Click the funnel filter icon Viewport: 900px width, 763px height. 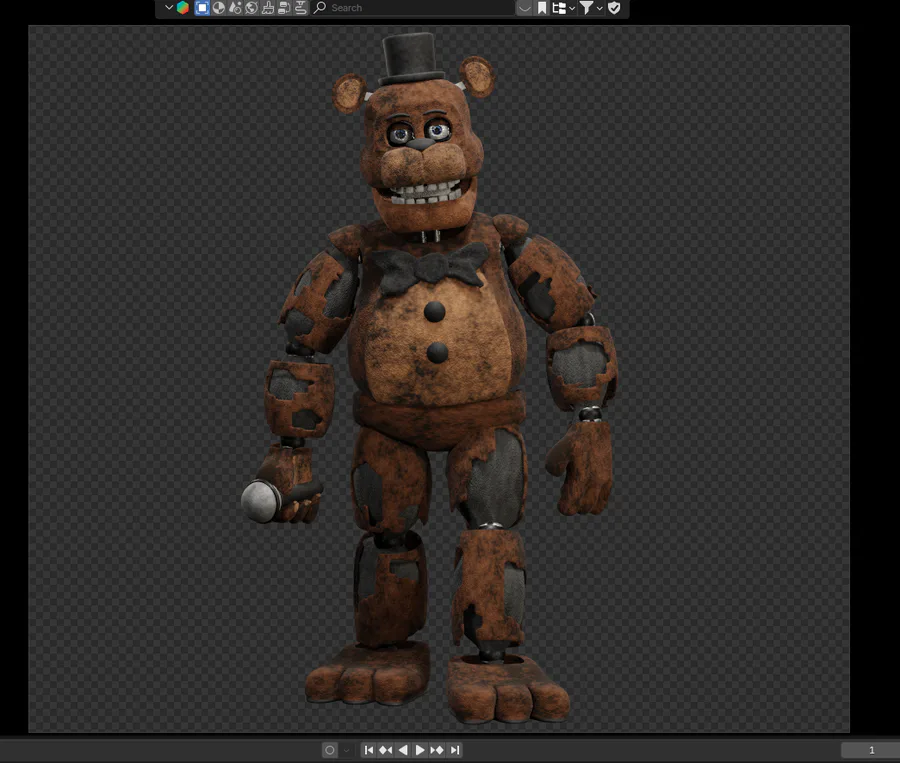586,7
